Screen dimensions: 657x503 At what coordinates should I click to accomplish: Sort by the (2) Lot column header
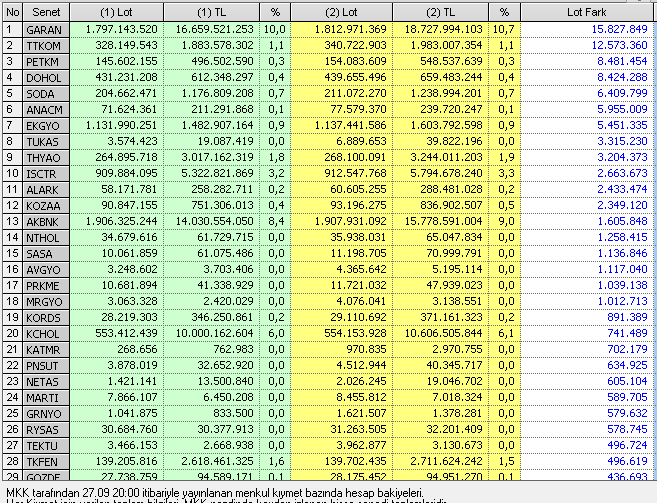[x=341, y=13]
